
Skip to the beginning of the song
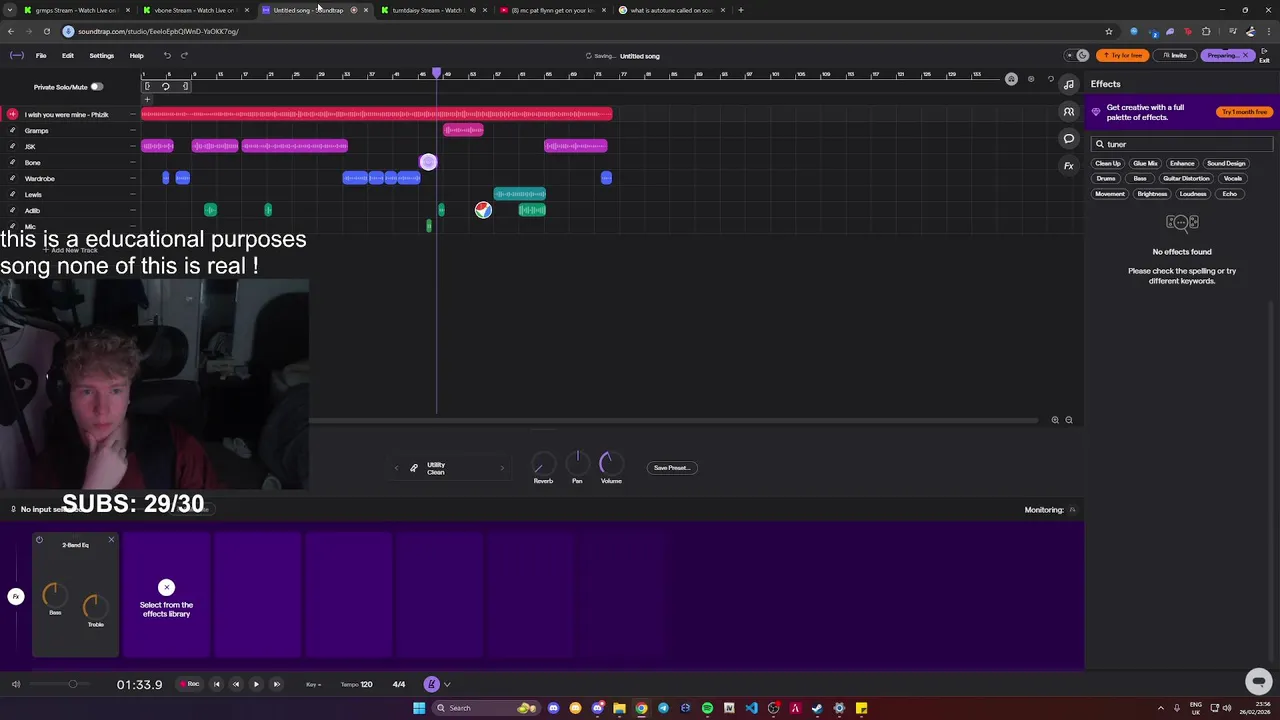click(x=216, y=684)
